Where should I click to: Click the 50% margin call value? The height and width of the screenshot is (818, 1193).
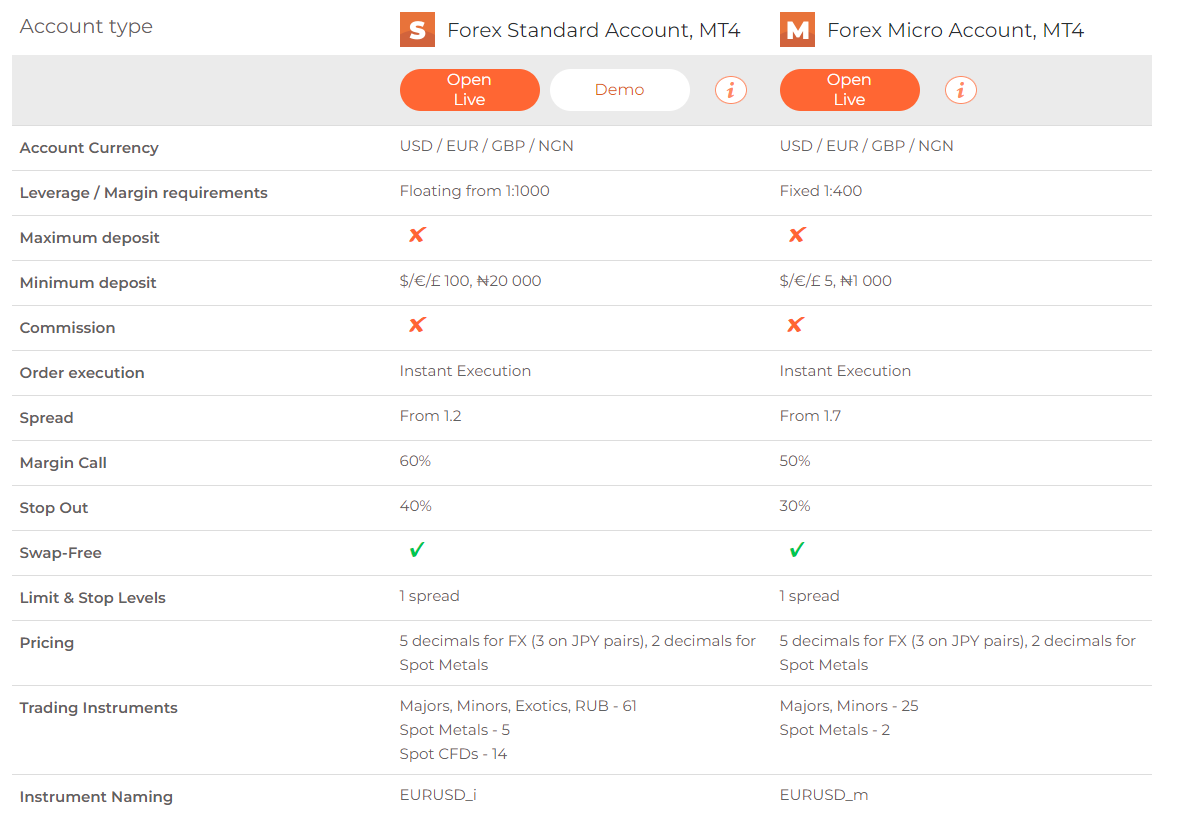(x=795, y=460)
